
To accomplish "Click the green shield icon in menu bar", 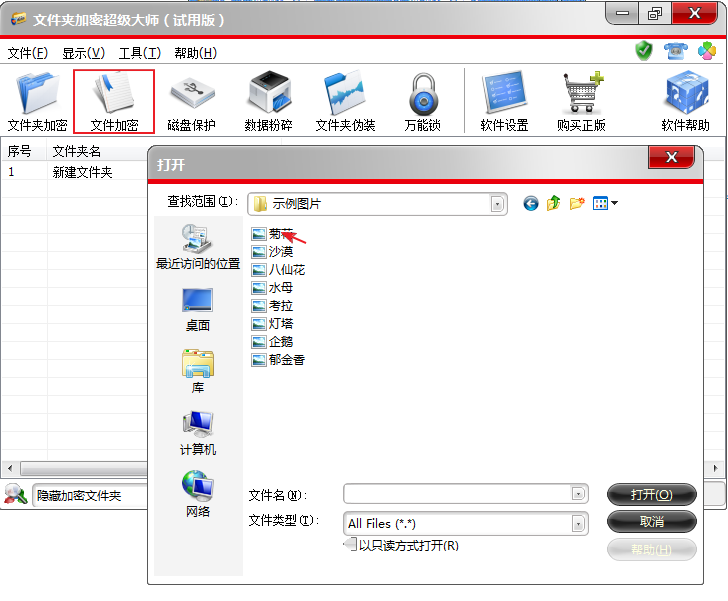I will click(x=644, y=51).
